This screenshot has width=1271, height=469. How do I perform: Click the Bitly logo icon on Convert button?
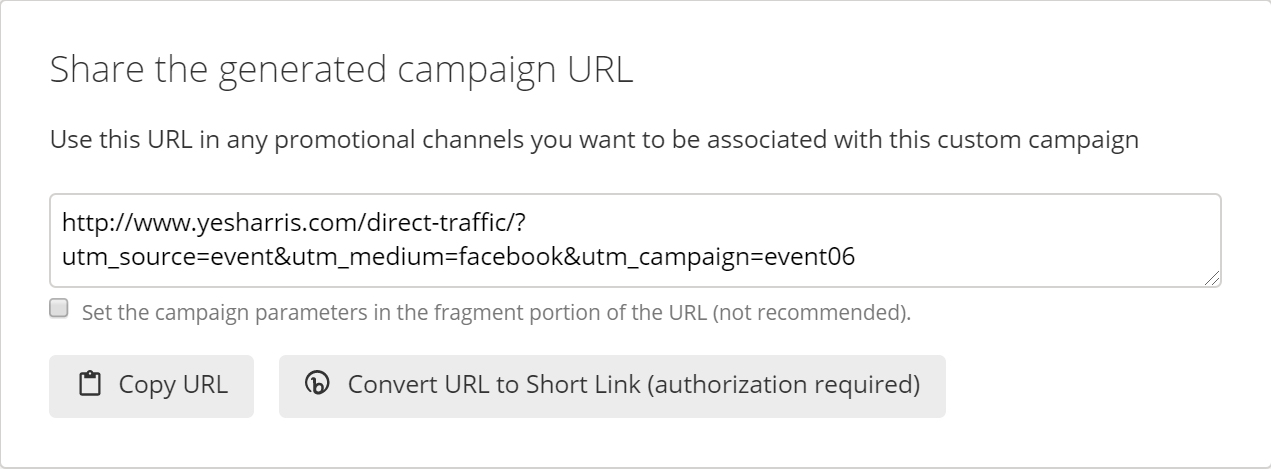click(x=318, y=385)
